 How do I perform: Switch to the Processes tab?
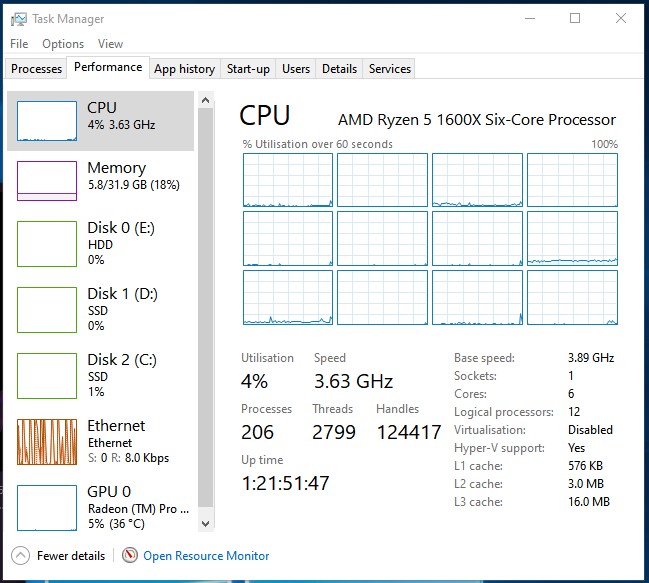pyautogui.click(x=36, y=69)
